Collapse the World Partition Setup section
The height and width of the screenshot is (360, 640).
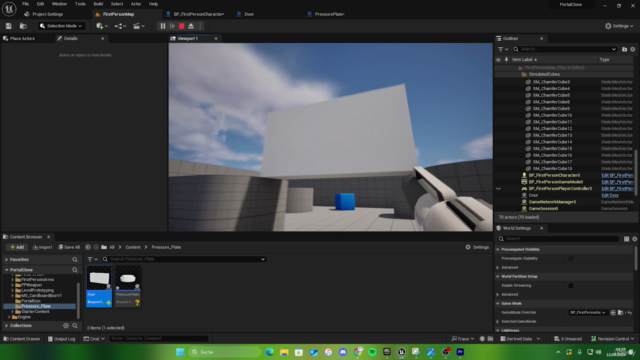[498, 276]
